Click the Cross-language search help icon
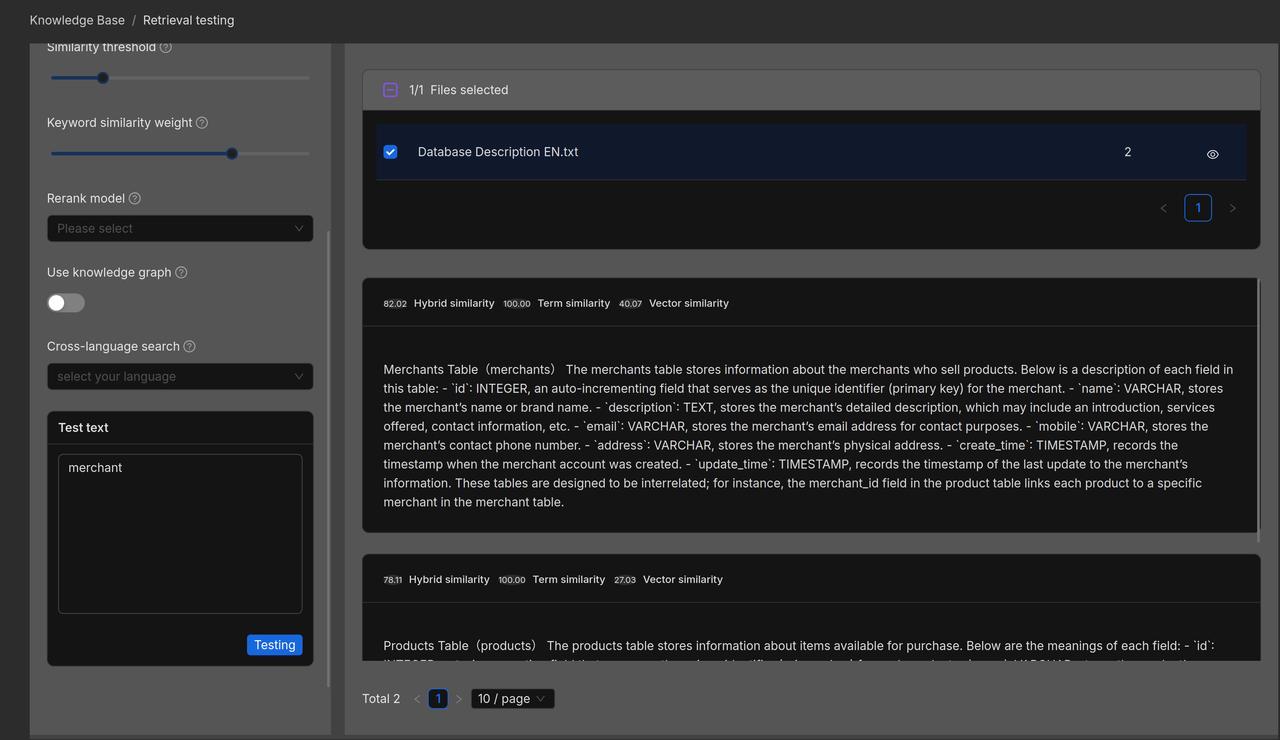The height and width of the screenshot is (740, 1280). [x=190, y=347]
